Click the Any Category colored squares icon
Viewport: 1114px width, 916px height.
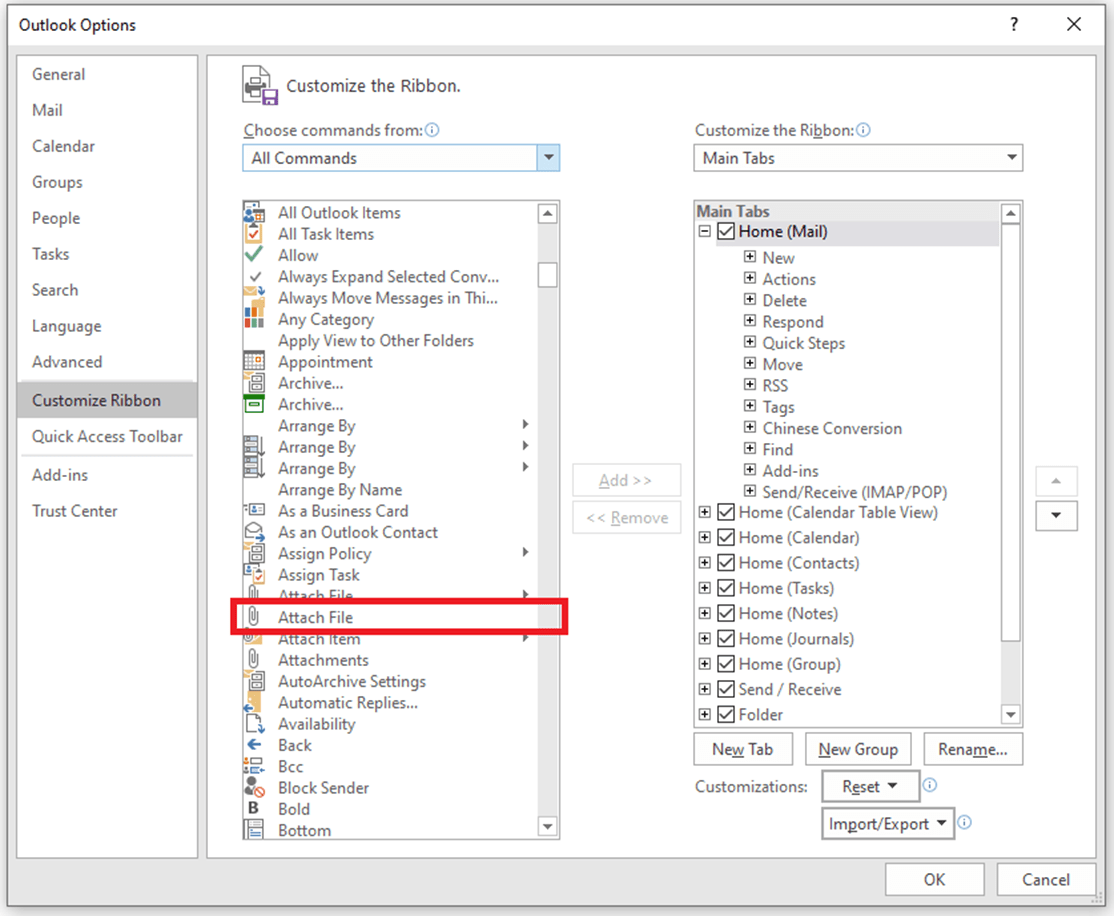tap(255, 319)
